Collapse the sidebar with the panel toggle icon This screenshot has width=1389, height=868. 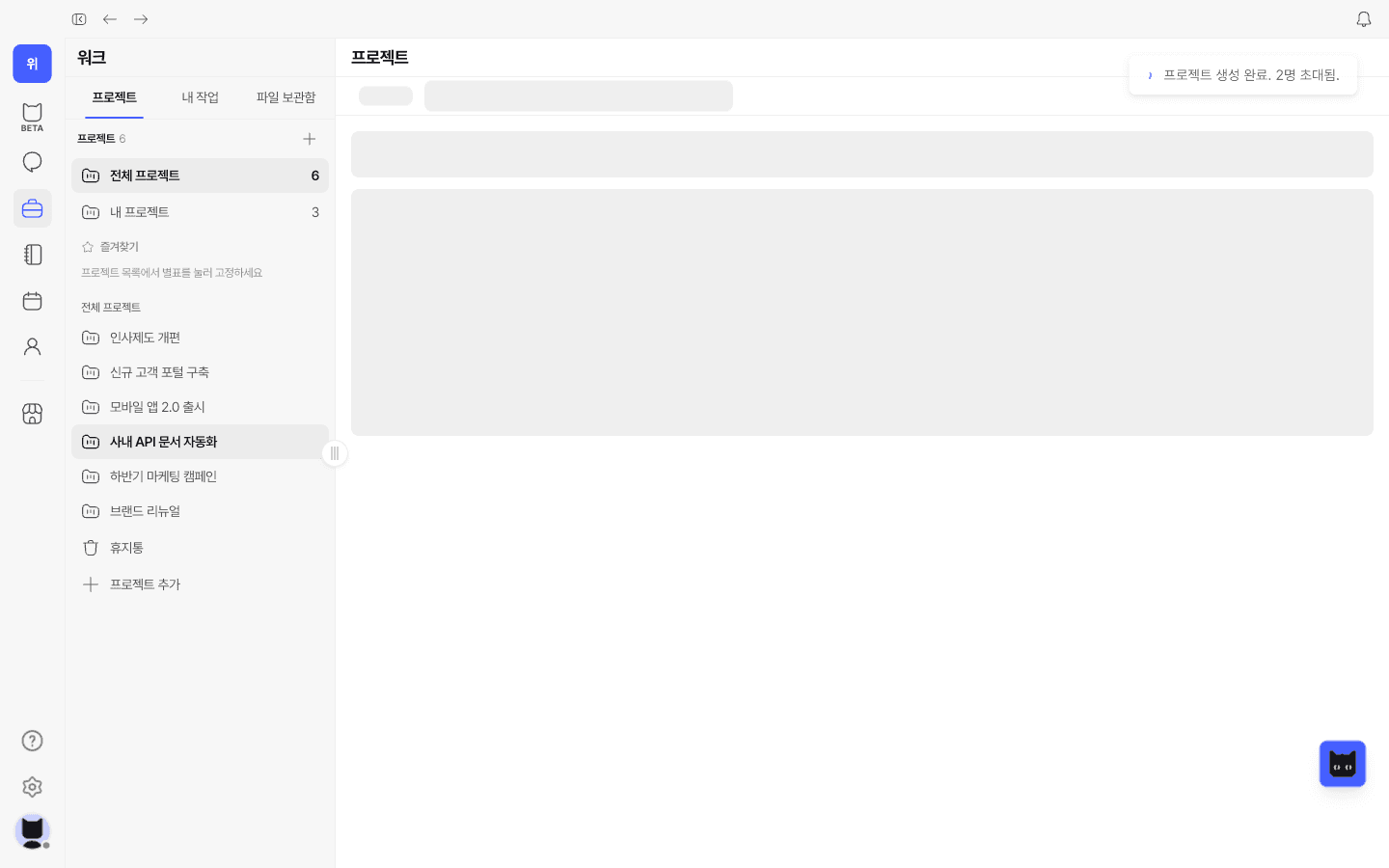tap(79, 19)
